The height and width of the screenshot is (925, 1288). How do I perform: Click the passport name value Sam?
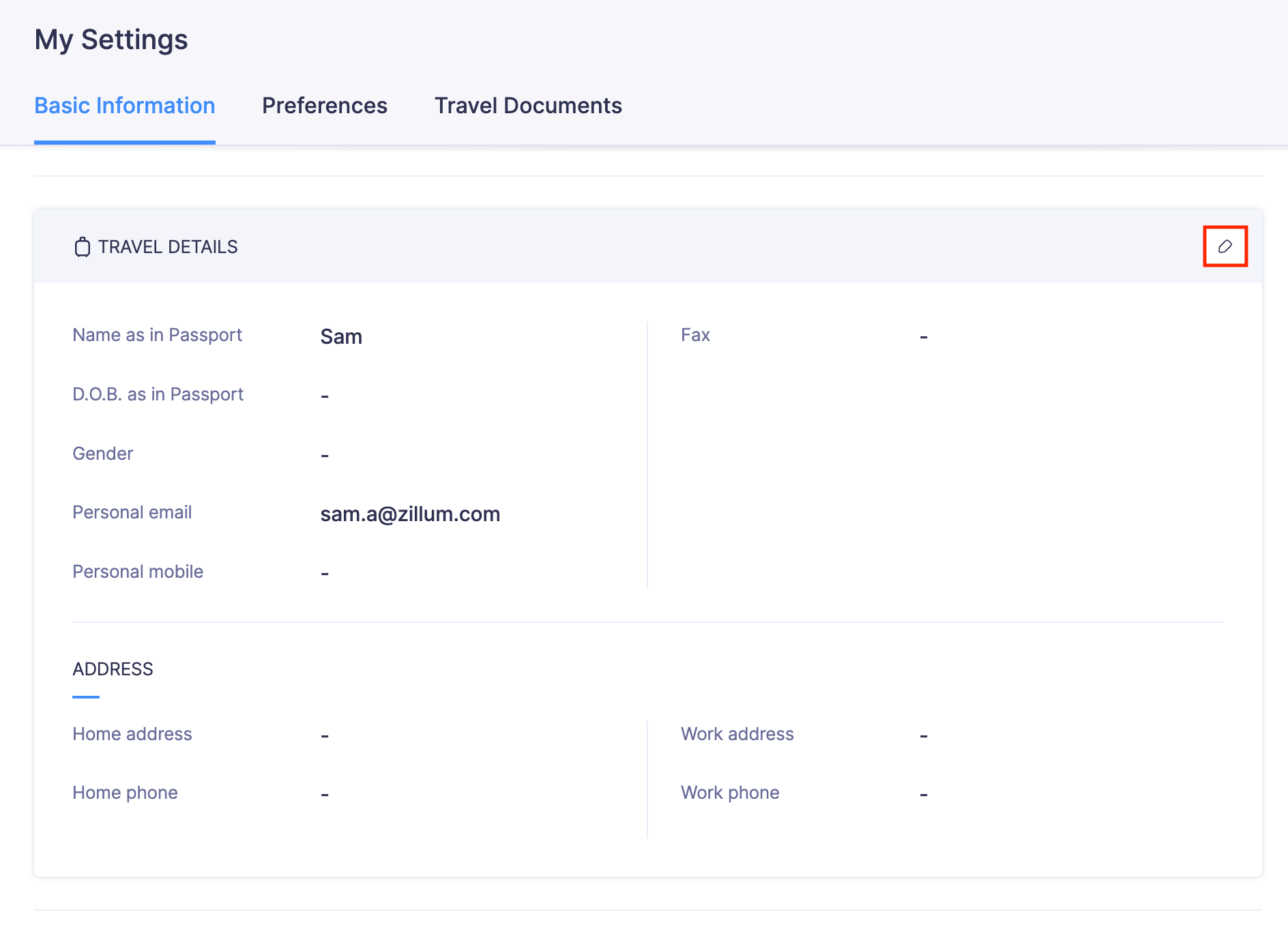point(341,336)
